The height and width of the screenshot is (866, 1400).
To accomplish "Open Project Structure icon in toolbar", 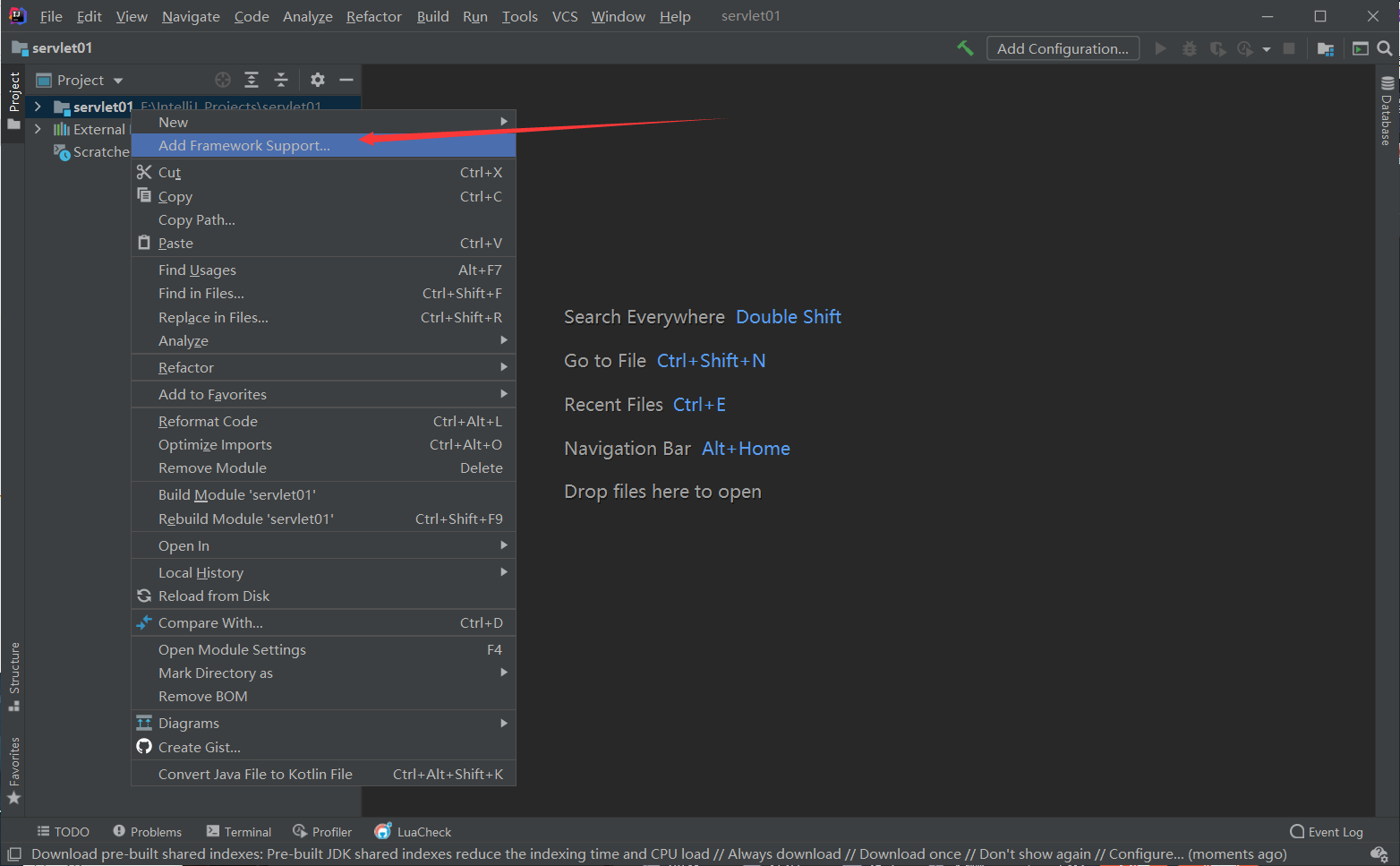I will 1326,48.
